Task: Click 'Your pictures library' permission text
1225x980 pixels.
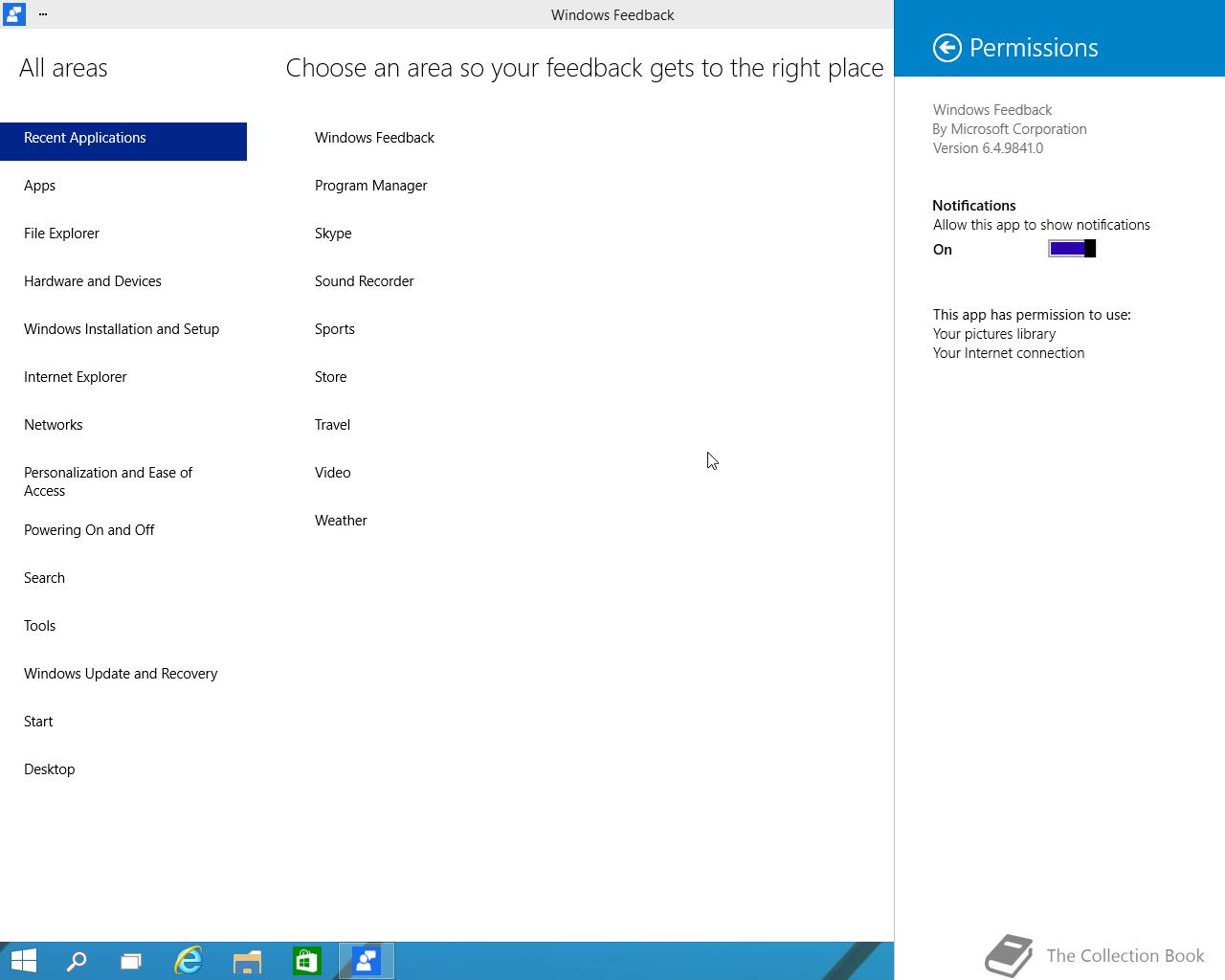Action: click(x=994, y=334)
